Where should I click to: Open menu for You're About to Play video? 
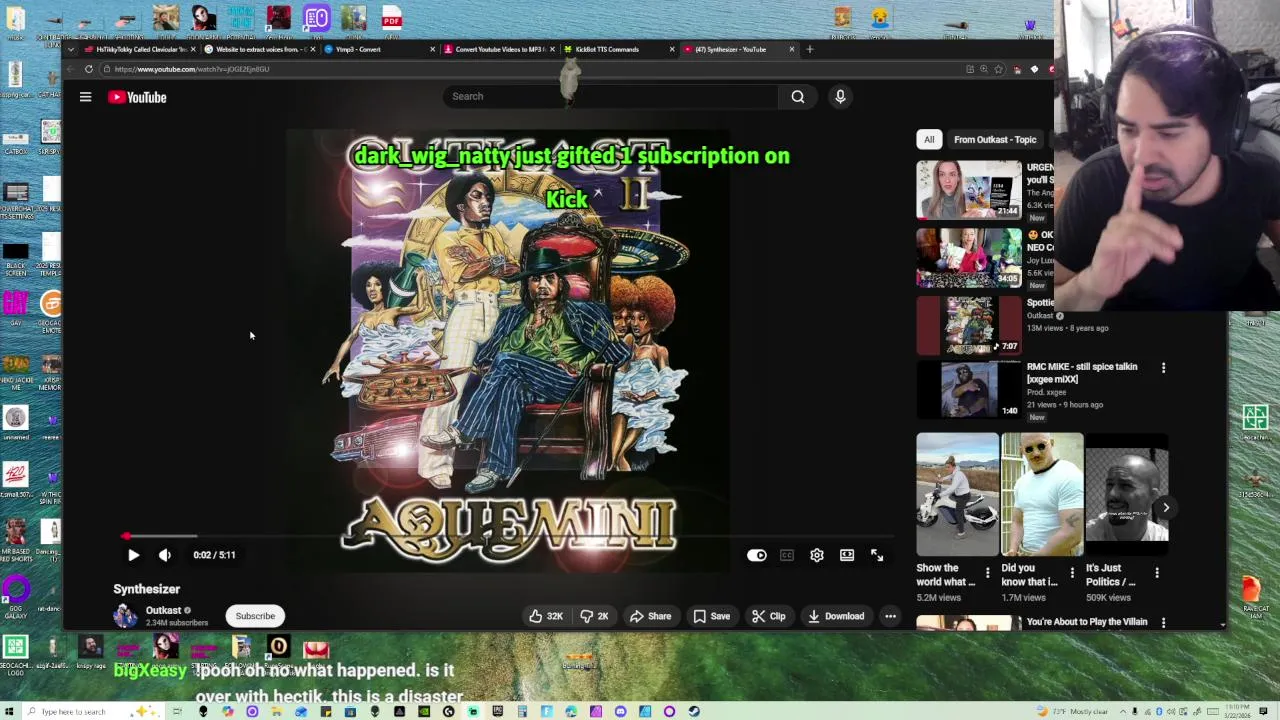pyautogui.click(x=1163, y=622)
